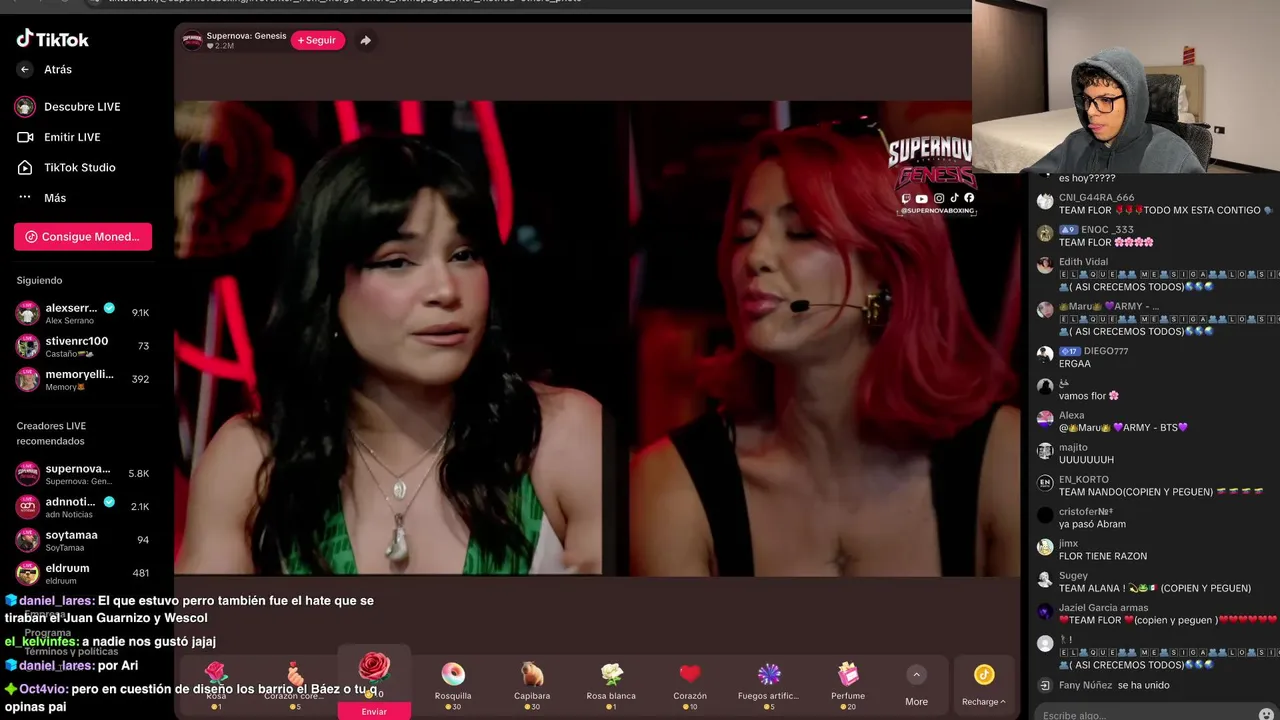Open recommended creator soytamaa
Image resolution: width=1280 pixels, height=720 pixels.
pyautogui.click(x=83, y=540)
